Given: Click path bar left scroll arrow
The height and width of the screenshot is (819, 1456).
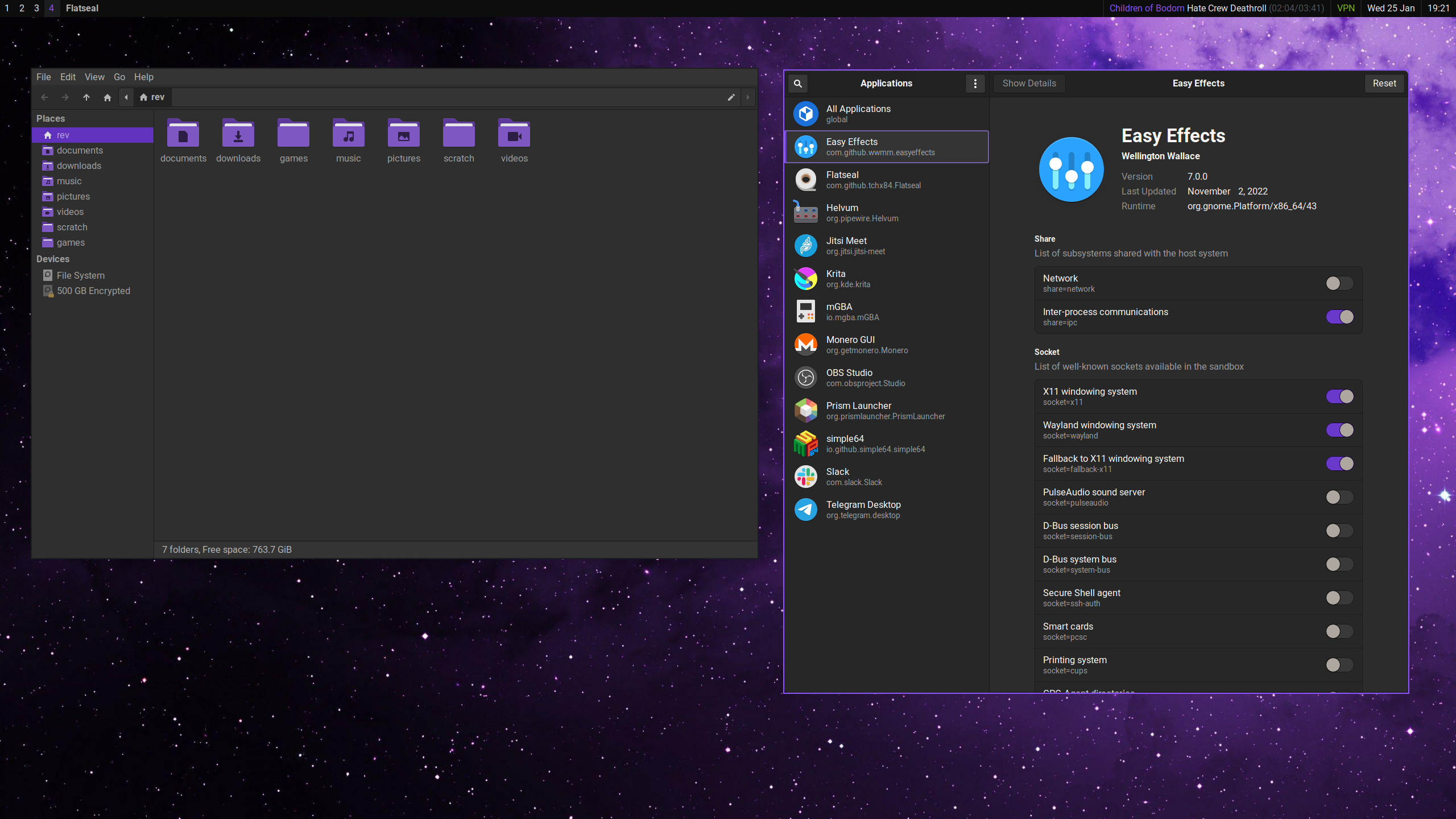Looking at the screenshot, I should click(x=126, y=97).
